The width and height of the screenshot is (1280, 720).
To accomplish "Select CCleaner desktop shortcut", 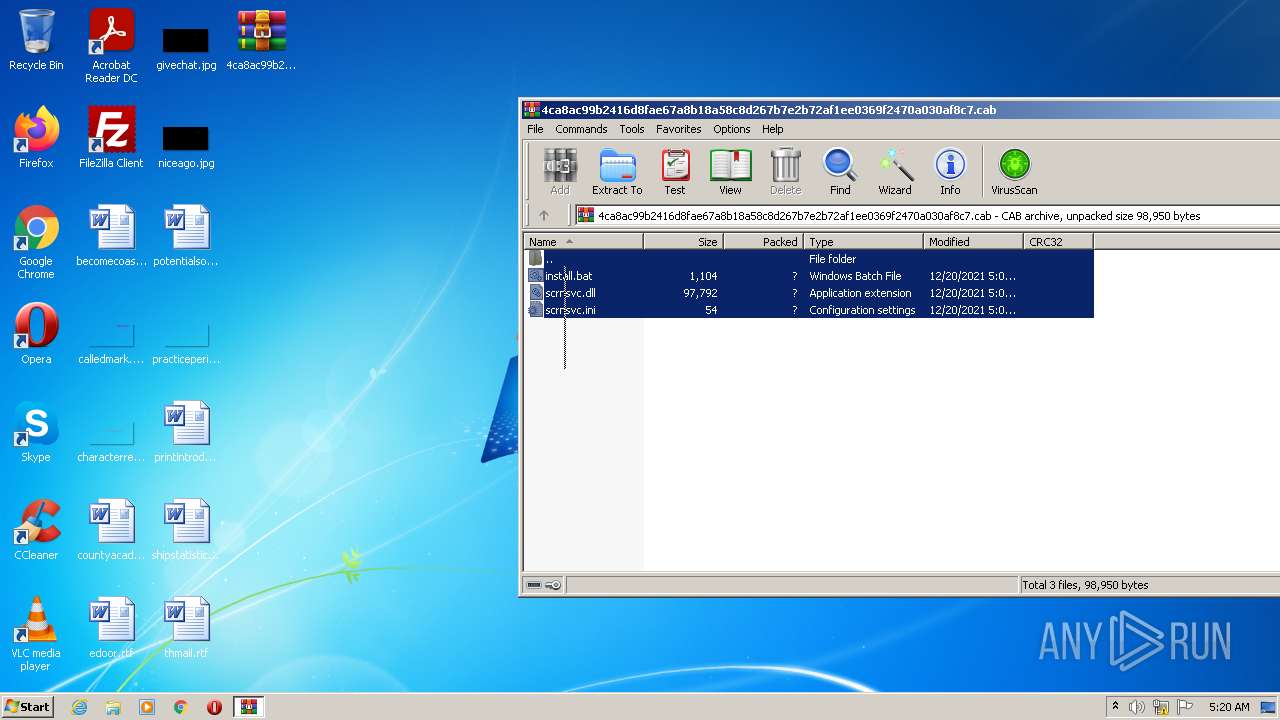I will (x=36, y=530).
